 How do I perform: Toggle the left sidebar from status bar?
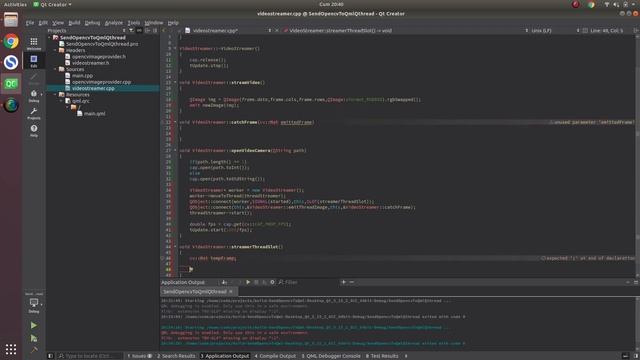[50, 356]
